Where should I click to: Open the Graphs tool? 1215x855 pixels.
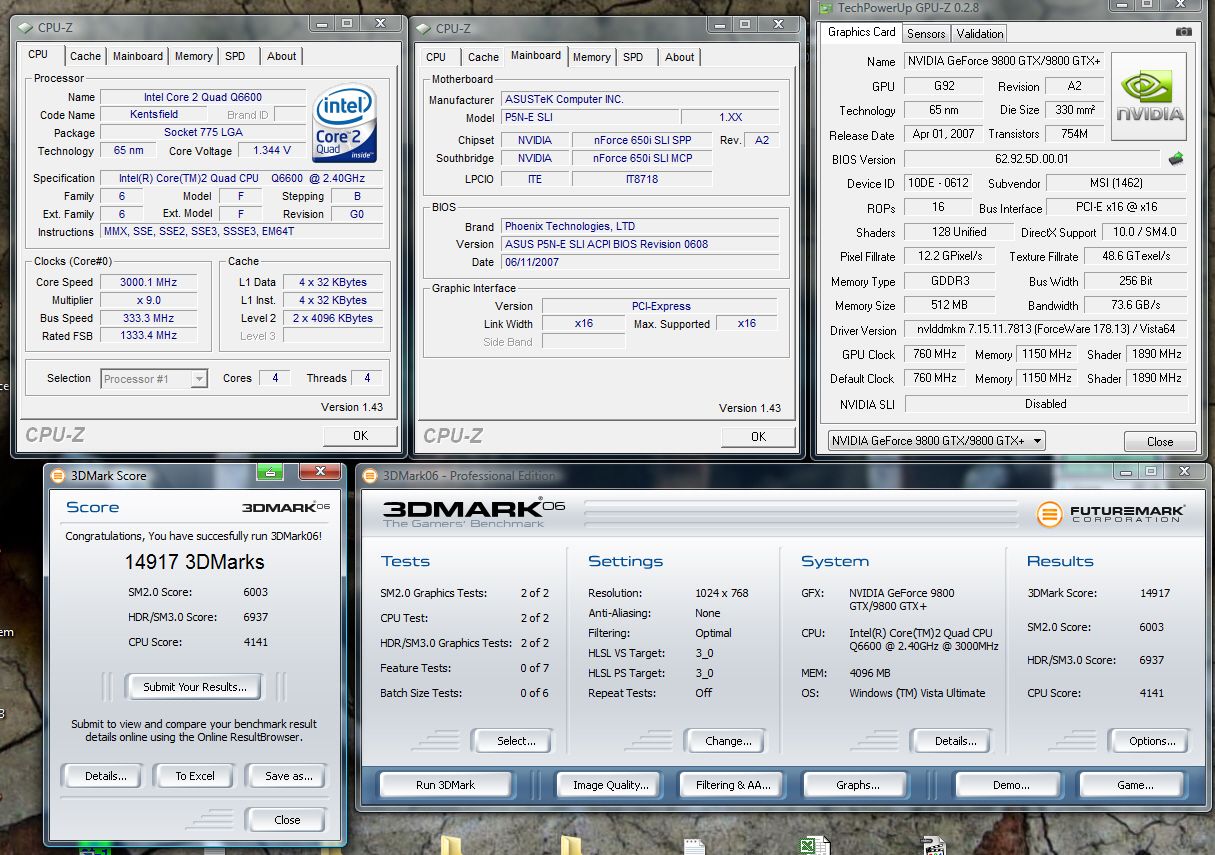[x=857, y=785]
